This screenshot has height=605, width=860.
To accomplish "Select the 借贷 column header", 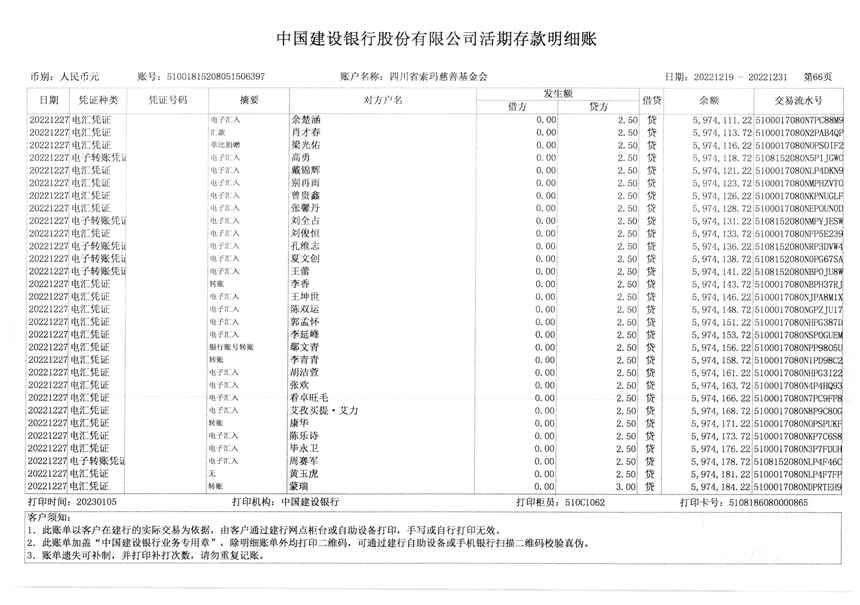I will point(652,100).
